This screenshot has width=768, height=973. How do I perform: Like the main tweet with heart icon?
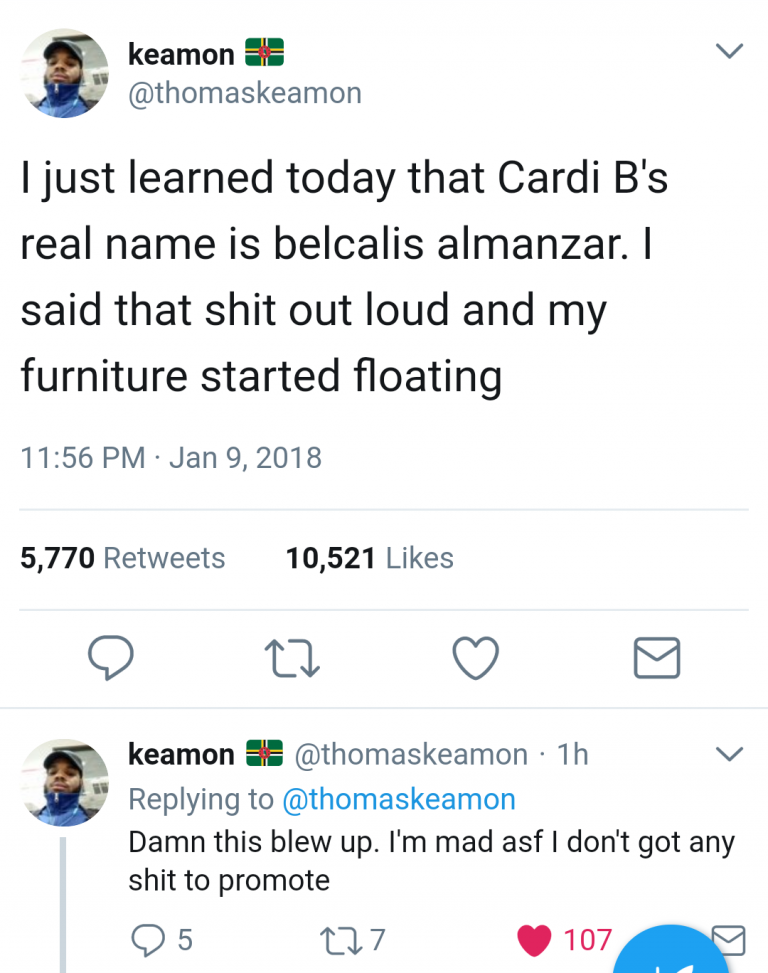(x=475, y=658)
